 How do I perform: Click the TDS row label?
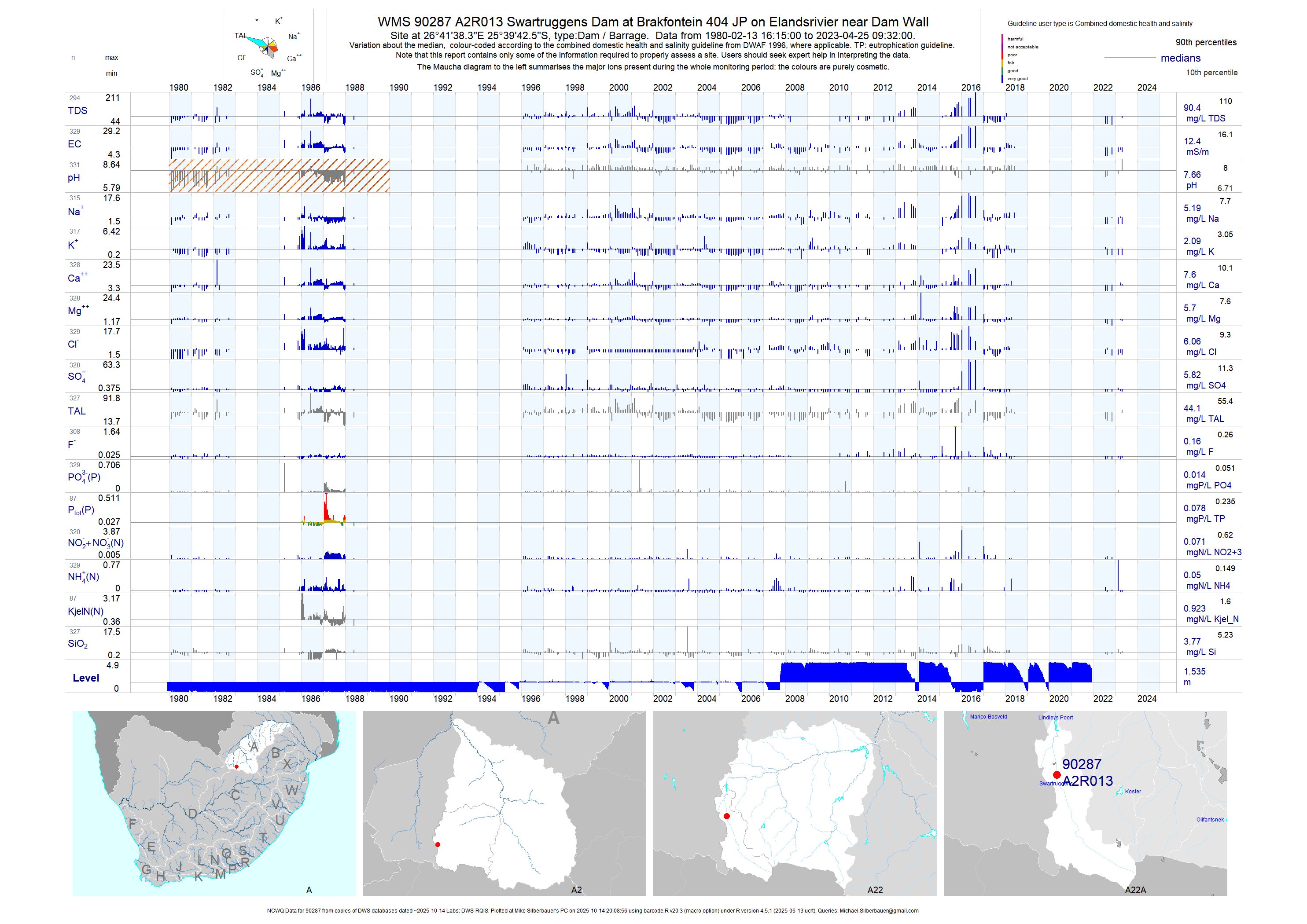pyautogui.click(x=77, y=110)
